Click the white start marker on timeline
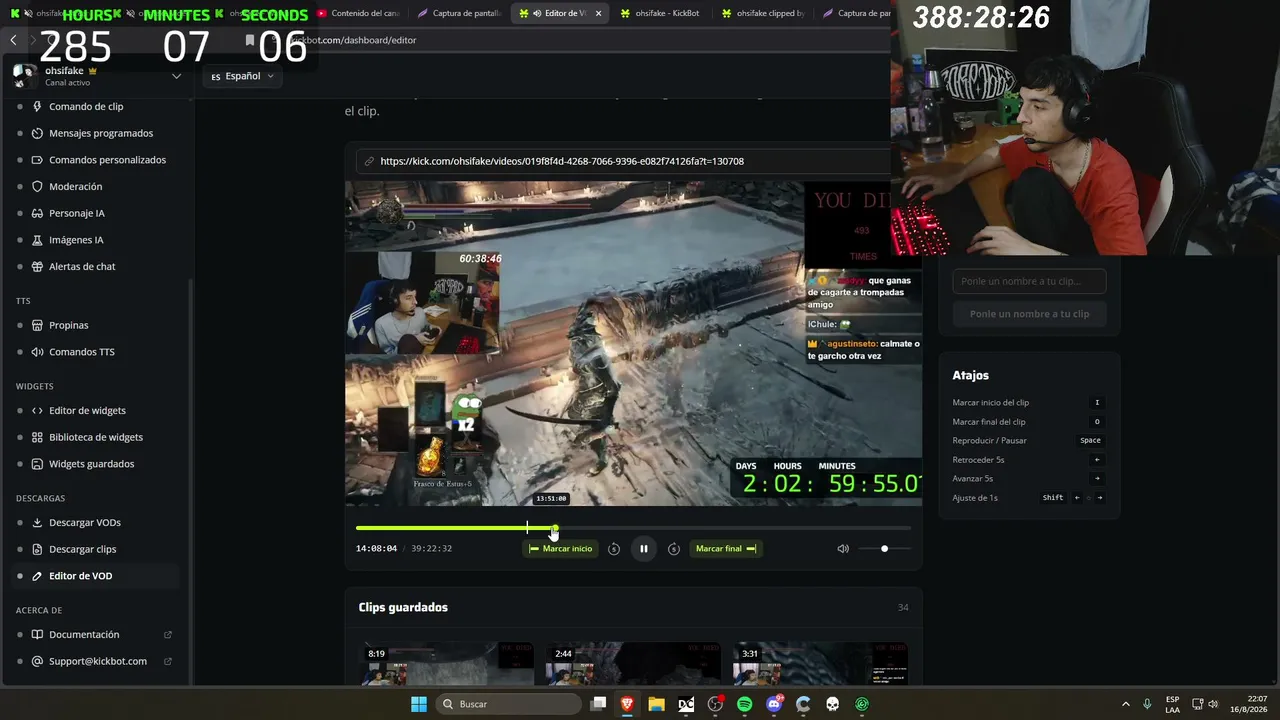Screen dimensions: 1280x720 [527, 528]
